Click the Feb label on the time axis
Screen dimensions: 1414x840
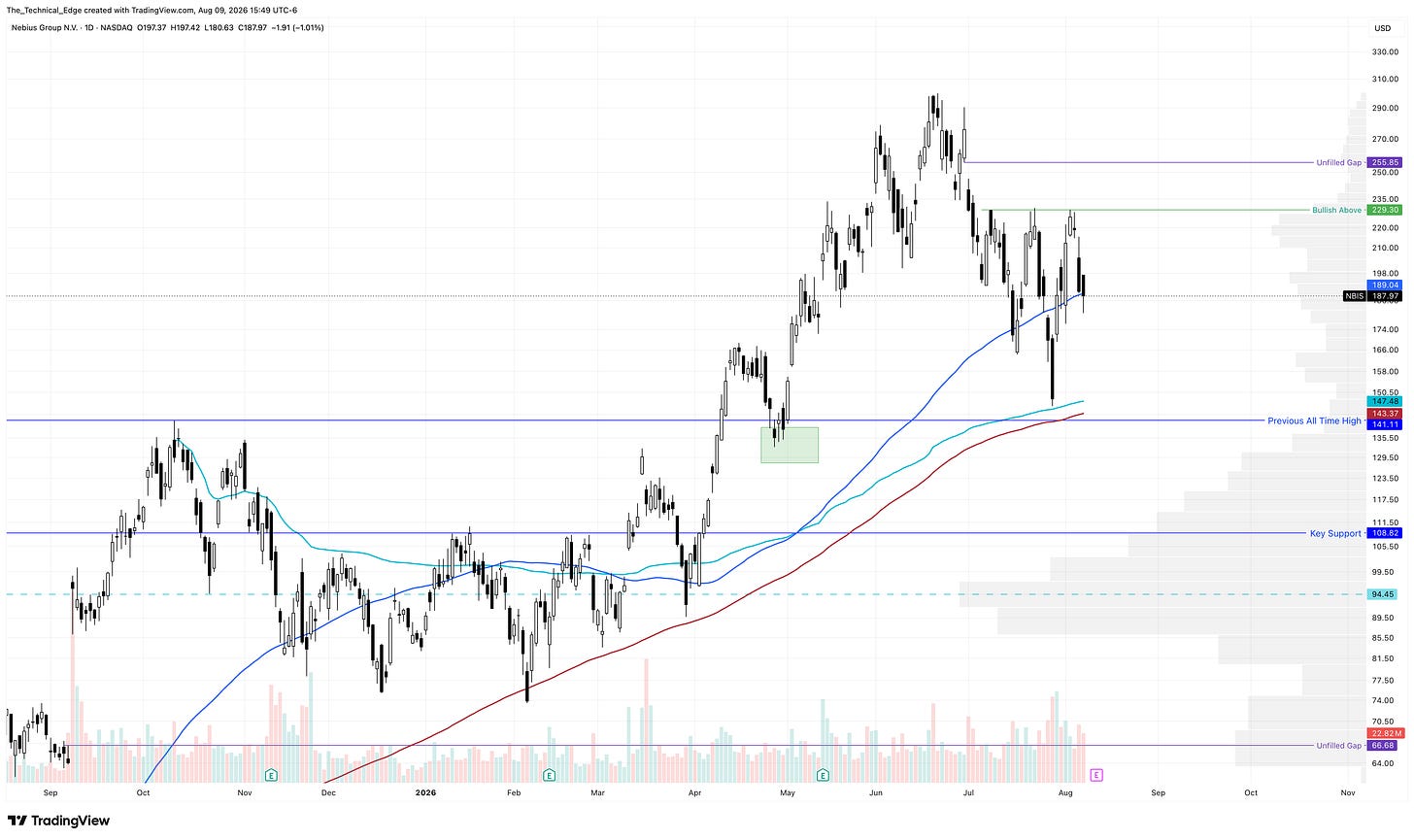(514, 792)
